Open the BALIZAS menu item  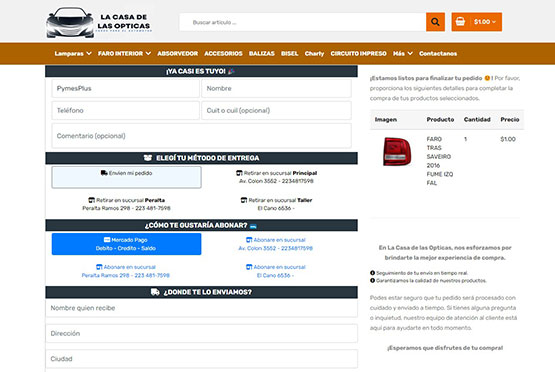[262, 53]
